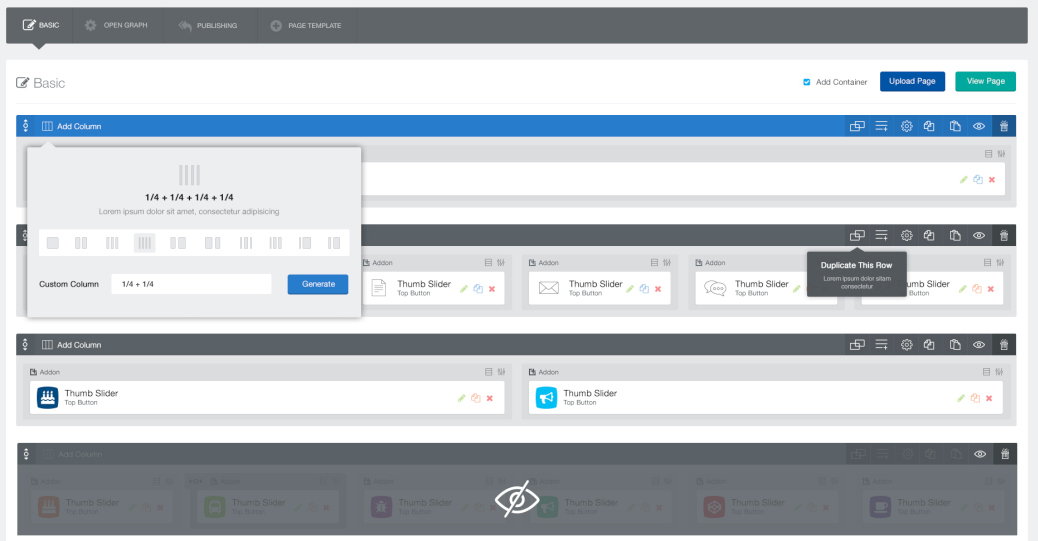Image resolution: width=1038 pixels, height=541 pixels.
Task: Click paste clipboard icon in blue row bar
Action: pyautogui.click(x=955, y=126)
